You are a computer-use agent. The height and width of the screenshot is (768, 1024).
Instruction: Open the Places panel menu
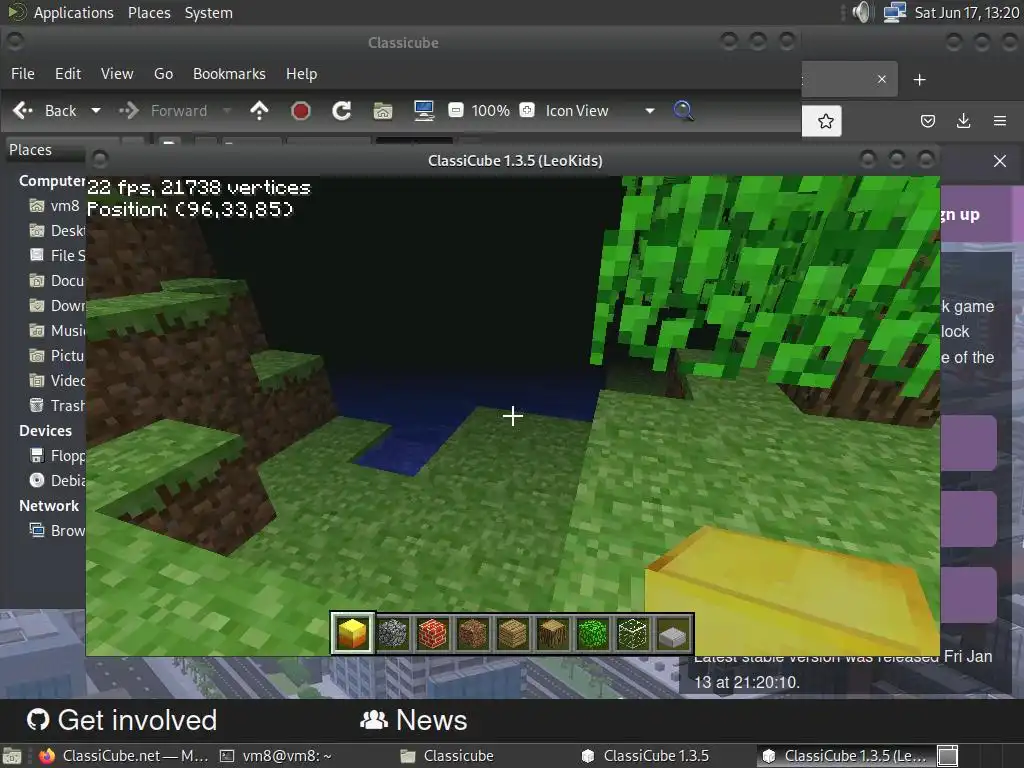pyautogui.click(x=149, y=13)
